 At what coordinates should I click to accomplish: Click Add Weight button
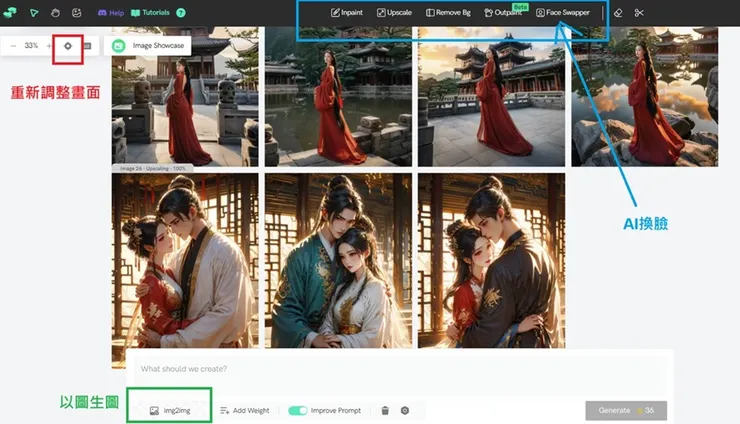click(244, 411)
